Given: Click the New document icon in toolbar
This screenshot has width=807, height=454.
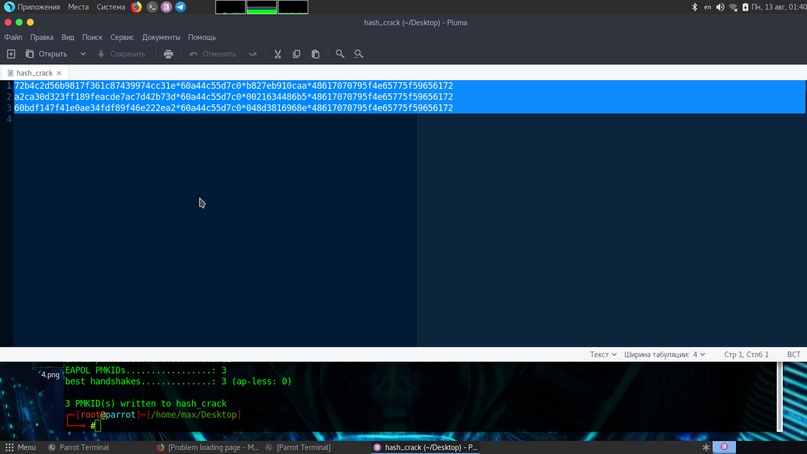Looking at the screenshot, I should [x=11, y=54].
